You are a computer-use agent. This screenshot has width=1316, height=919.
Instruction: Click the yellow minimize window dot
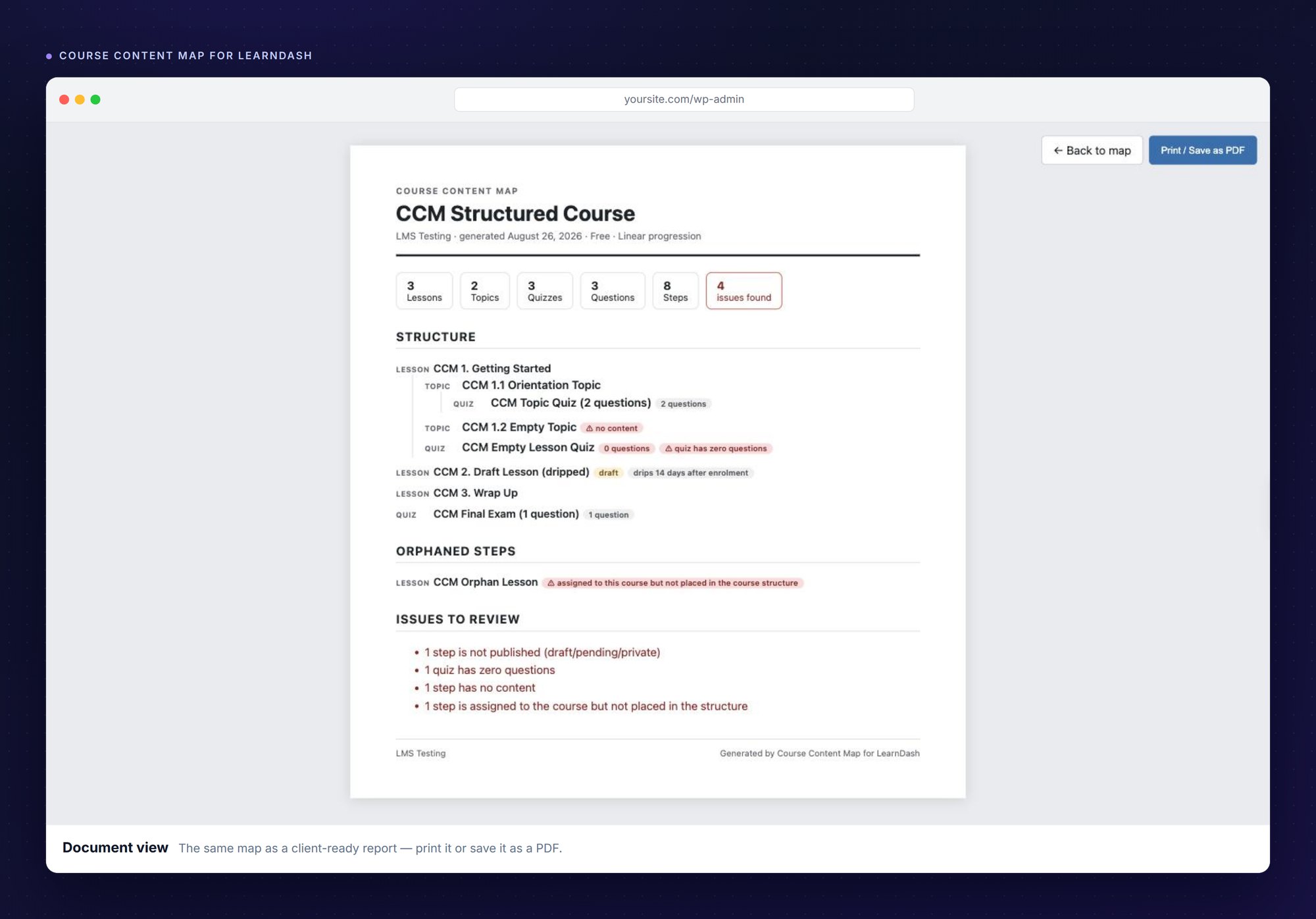[x=80, y=99]
